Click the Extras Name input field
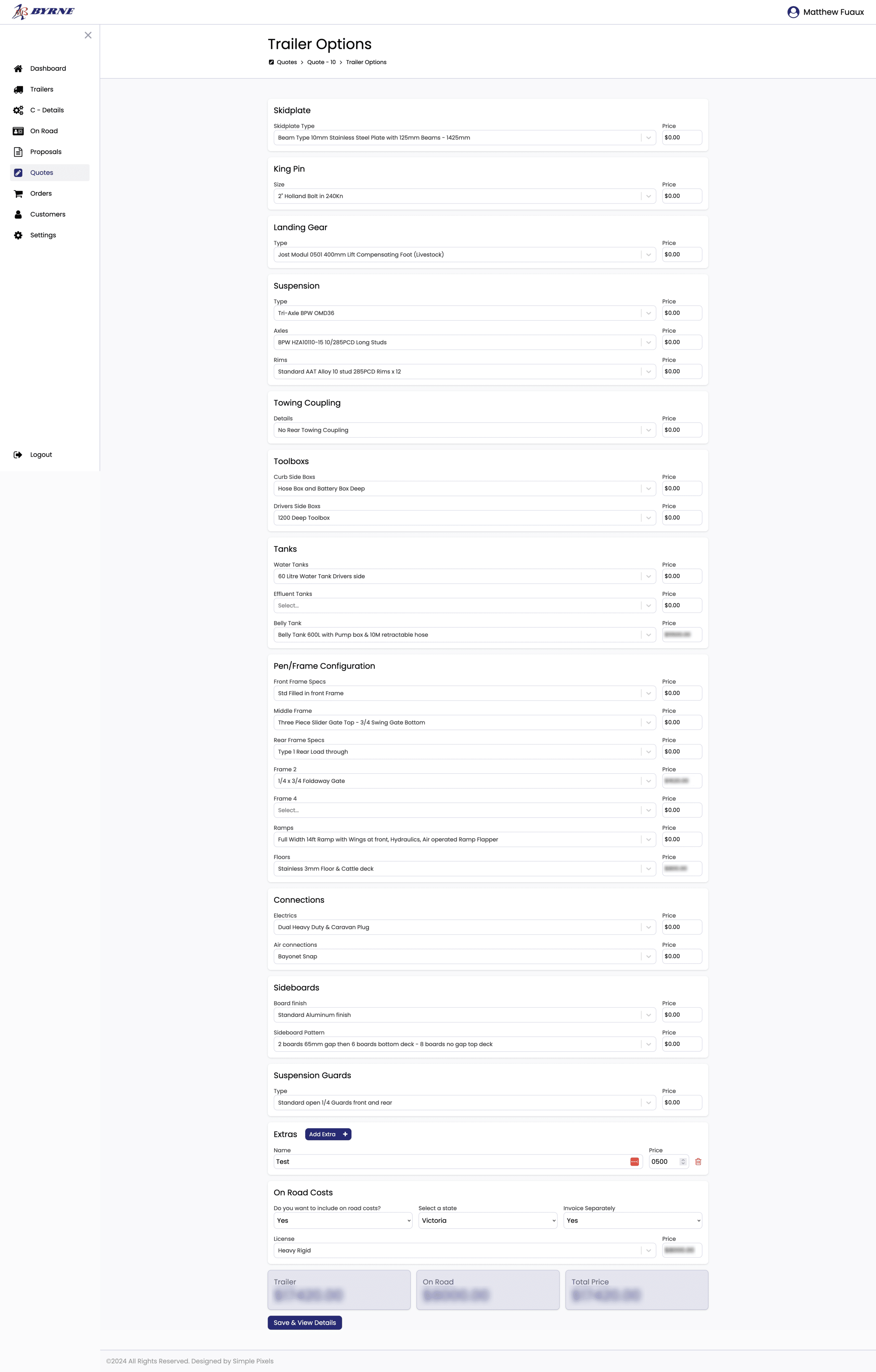The image size is (876, 1372). (450, 1162)
